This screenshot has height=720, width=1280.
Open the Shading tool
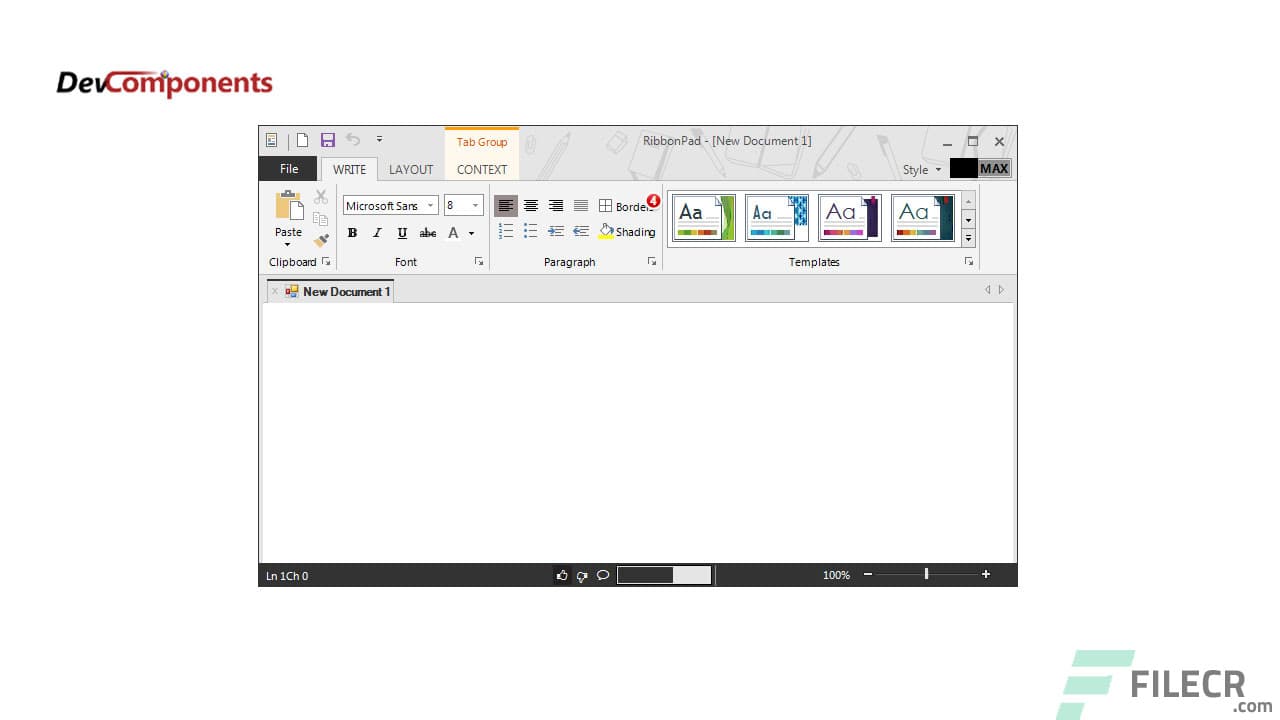tap(628, 232)
